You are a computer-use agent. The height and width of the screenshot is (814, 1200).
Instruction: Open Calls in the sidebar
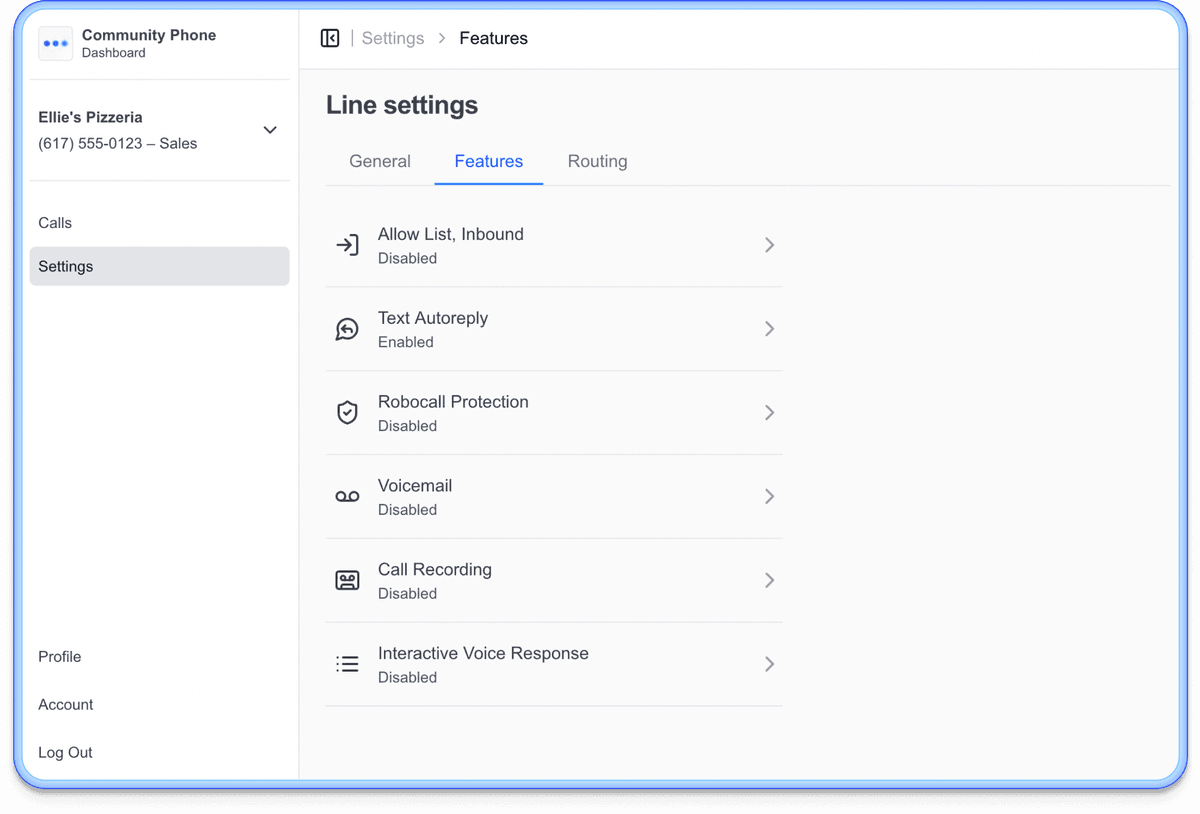tap(55, 223)
